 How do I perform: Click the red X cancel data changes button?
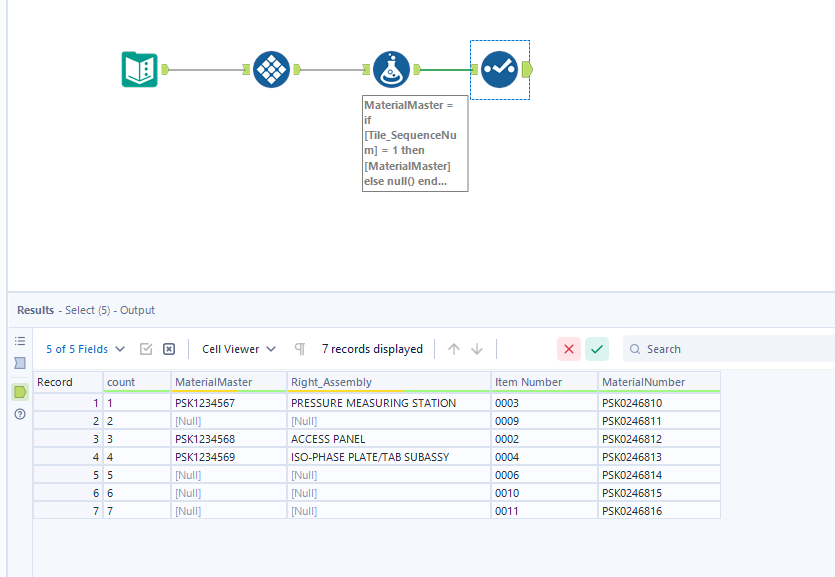[x=569, y=349]
